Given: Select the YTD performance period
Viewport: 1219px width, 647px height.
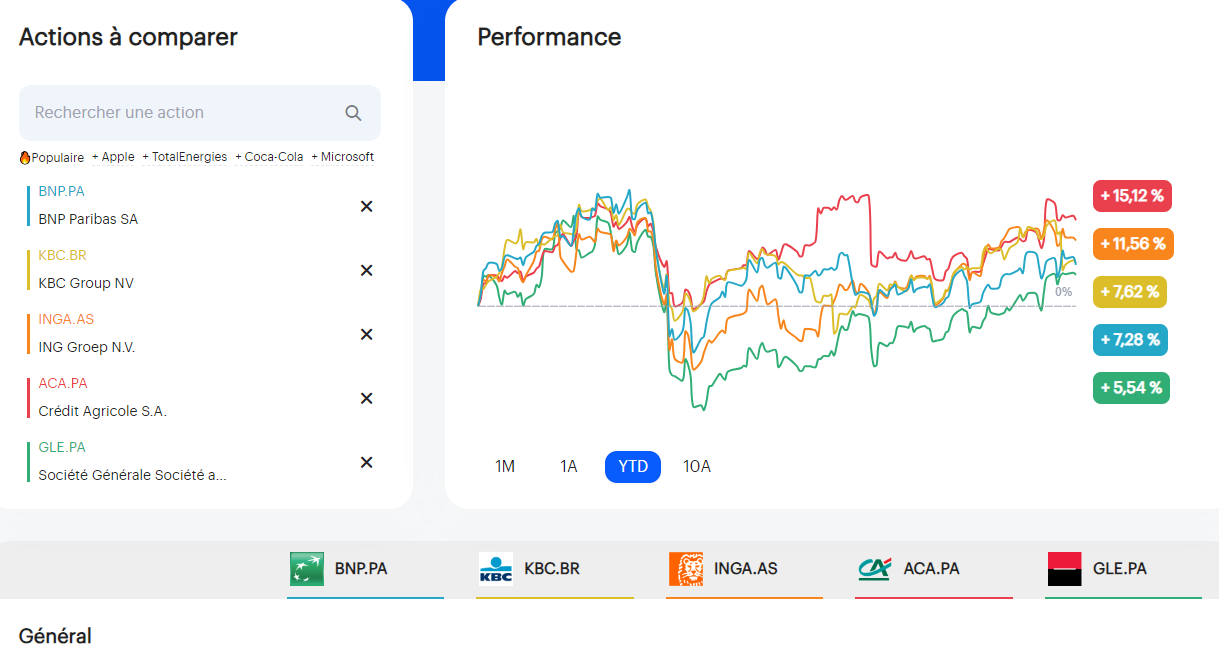Looking at the screenshot, I should [633, 467].
